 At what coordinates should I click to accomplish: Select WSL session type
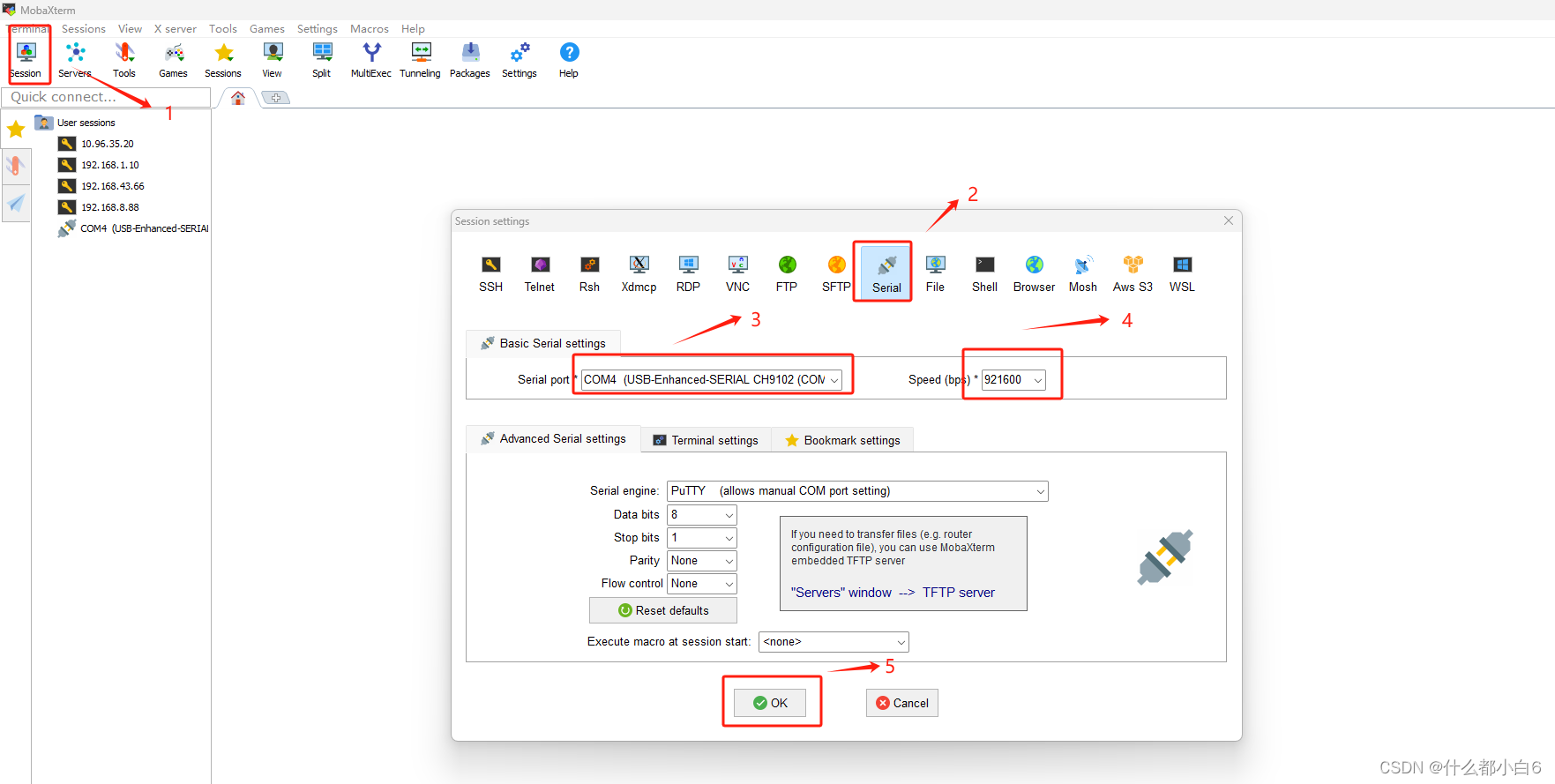tap(1183, 273)
